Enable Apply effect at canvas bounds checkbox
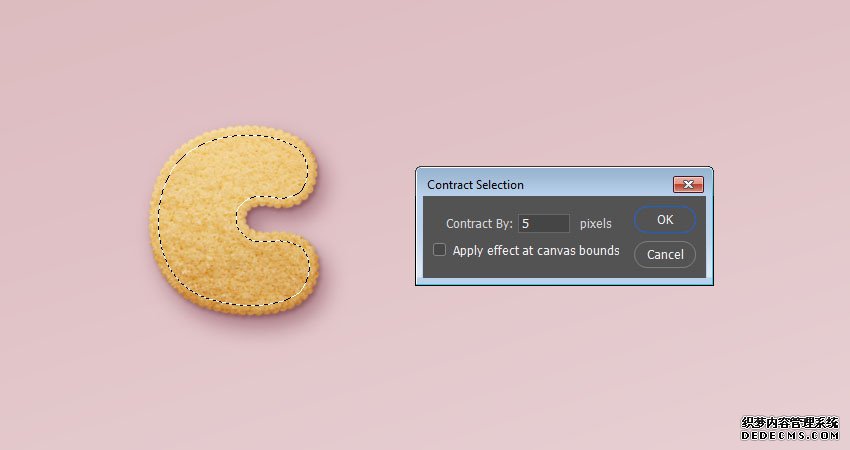This screenshot has height=450, width=850. [440, 250]
